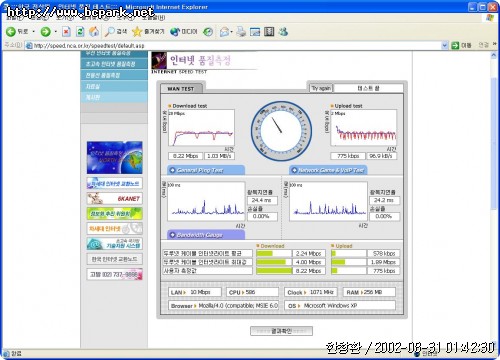Open Search with the magnifier icon
Screen dimensions: 500x360
109,32
